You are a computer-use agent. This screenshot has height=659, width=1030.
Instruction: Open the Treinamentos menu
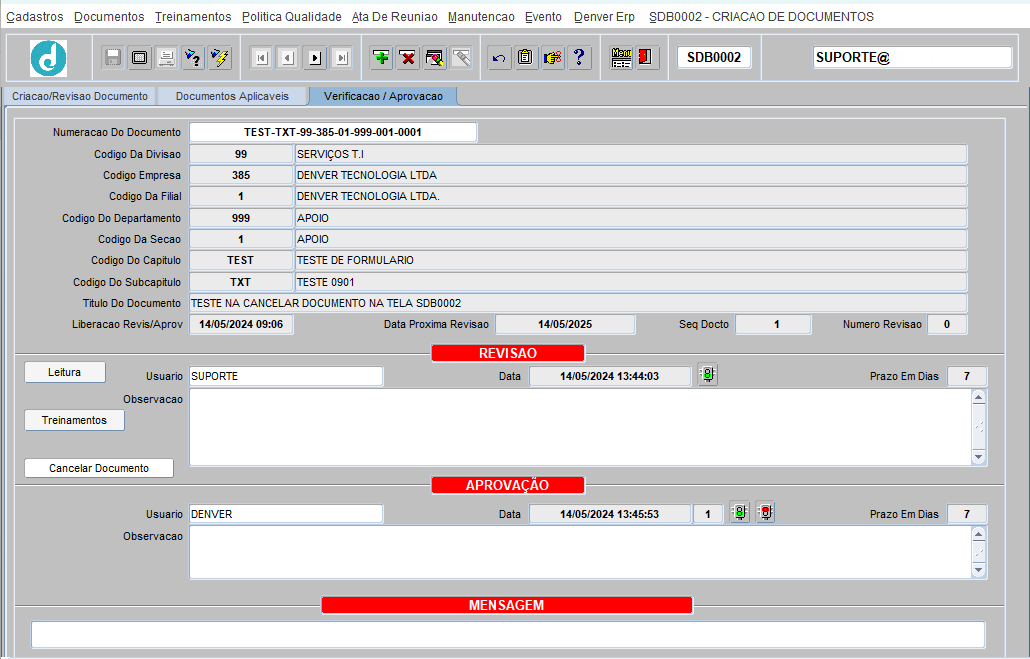coord(193,16)
